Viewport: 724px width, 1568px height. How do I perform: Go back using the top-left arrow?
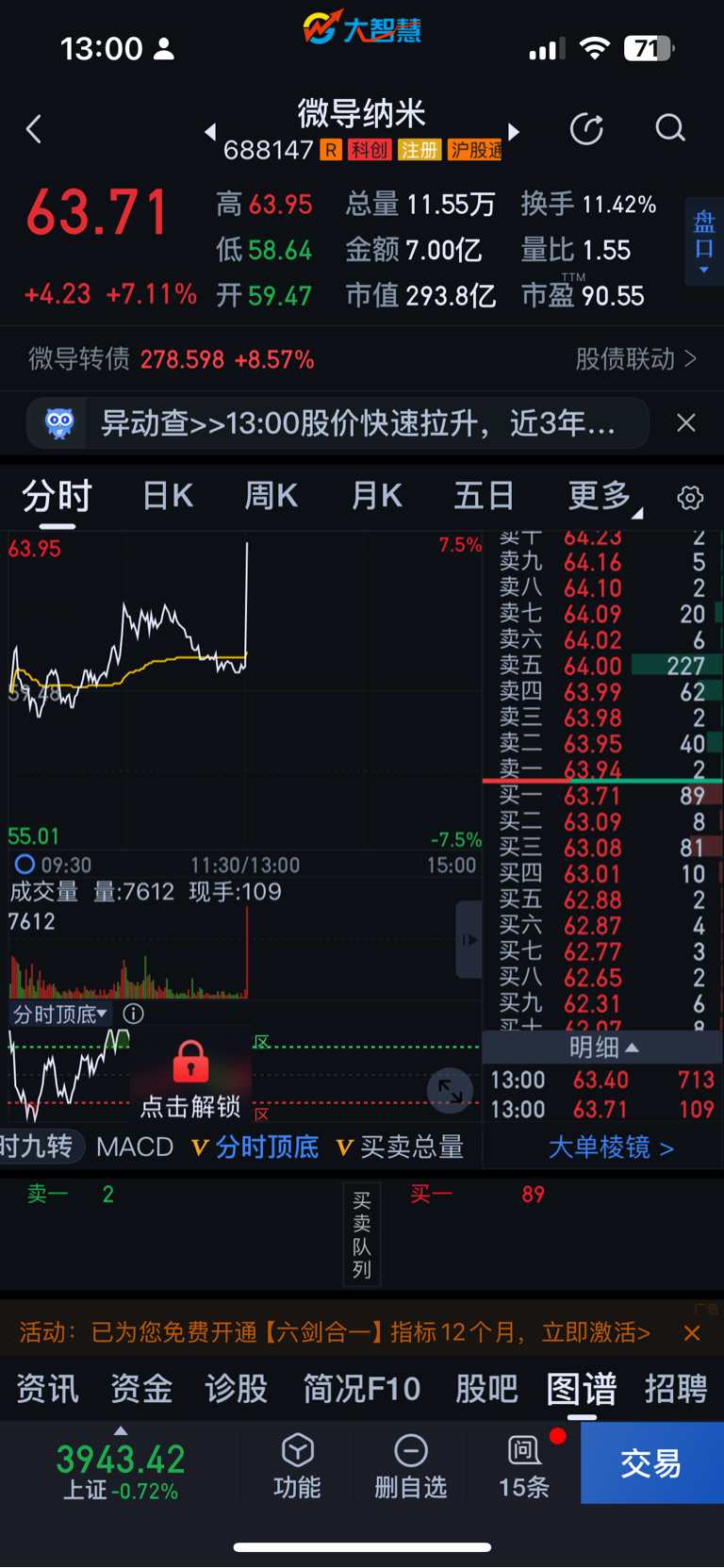34,129
